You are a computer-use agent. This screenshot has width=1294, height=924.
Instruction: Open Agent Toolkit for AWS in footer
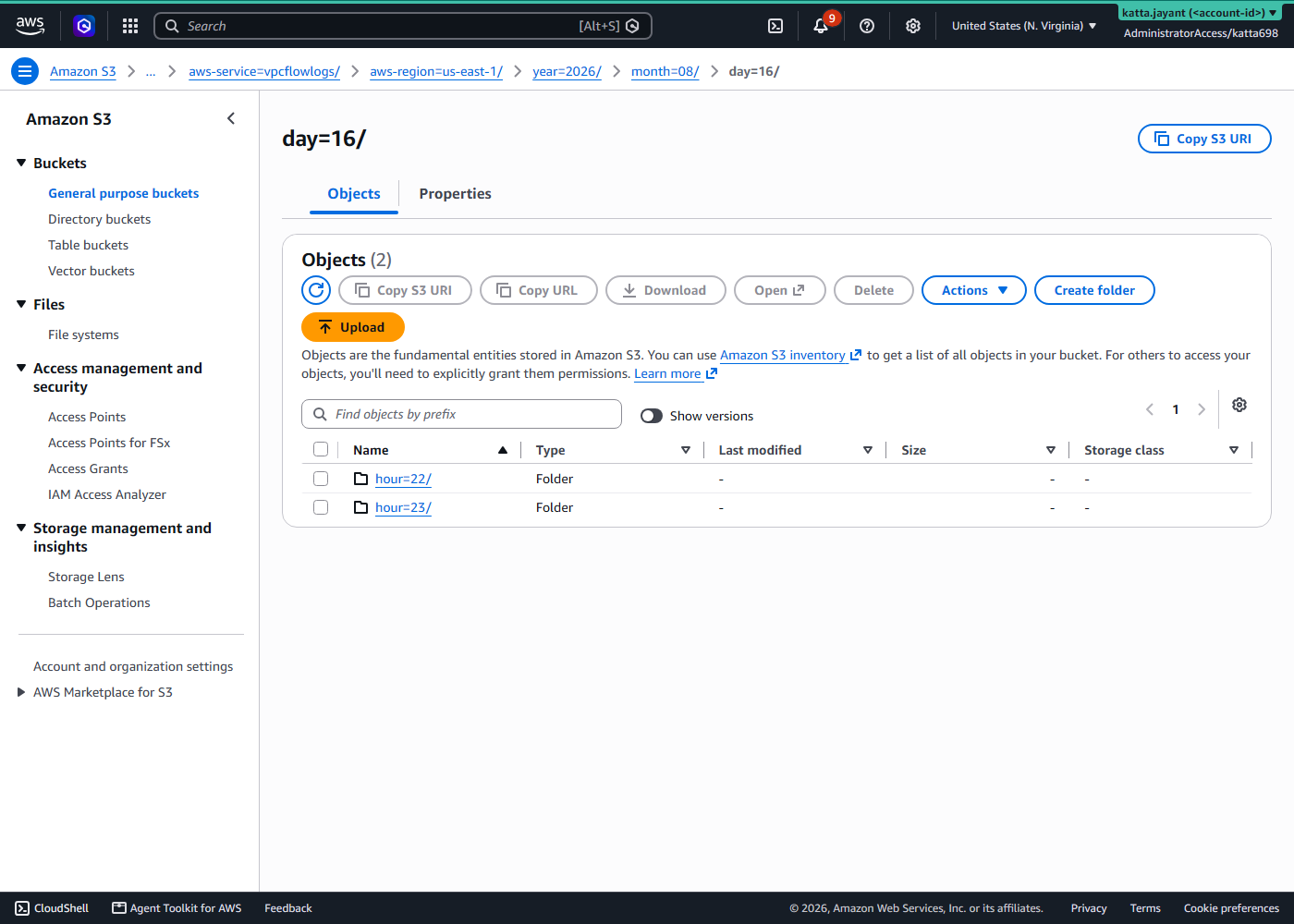click(x=177, y=908)
